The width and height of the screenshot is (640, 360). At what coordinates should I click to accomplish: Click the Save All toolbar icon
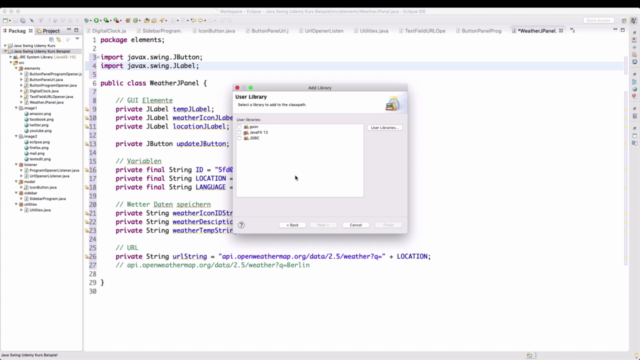coord(23,20)
